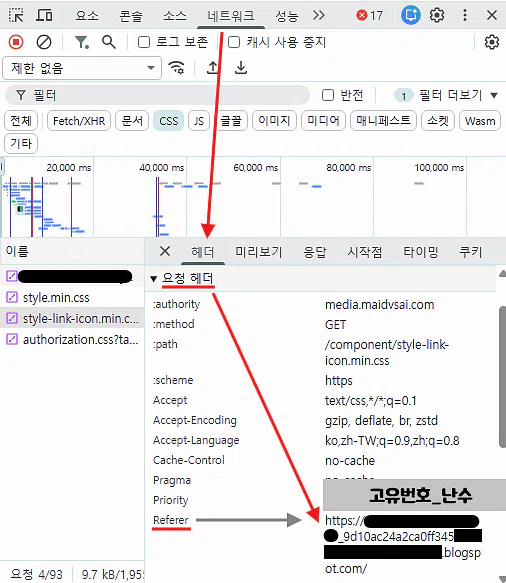The image size is (506, 583).
Task: Switch to the 시작점 details tab
Action: click(x=365, y=252)
